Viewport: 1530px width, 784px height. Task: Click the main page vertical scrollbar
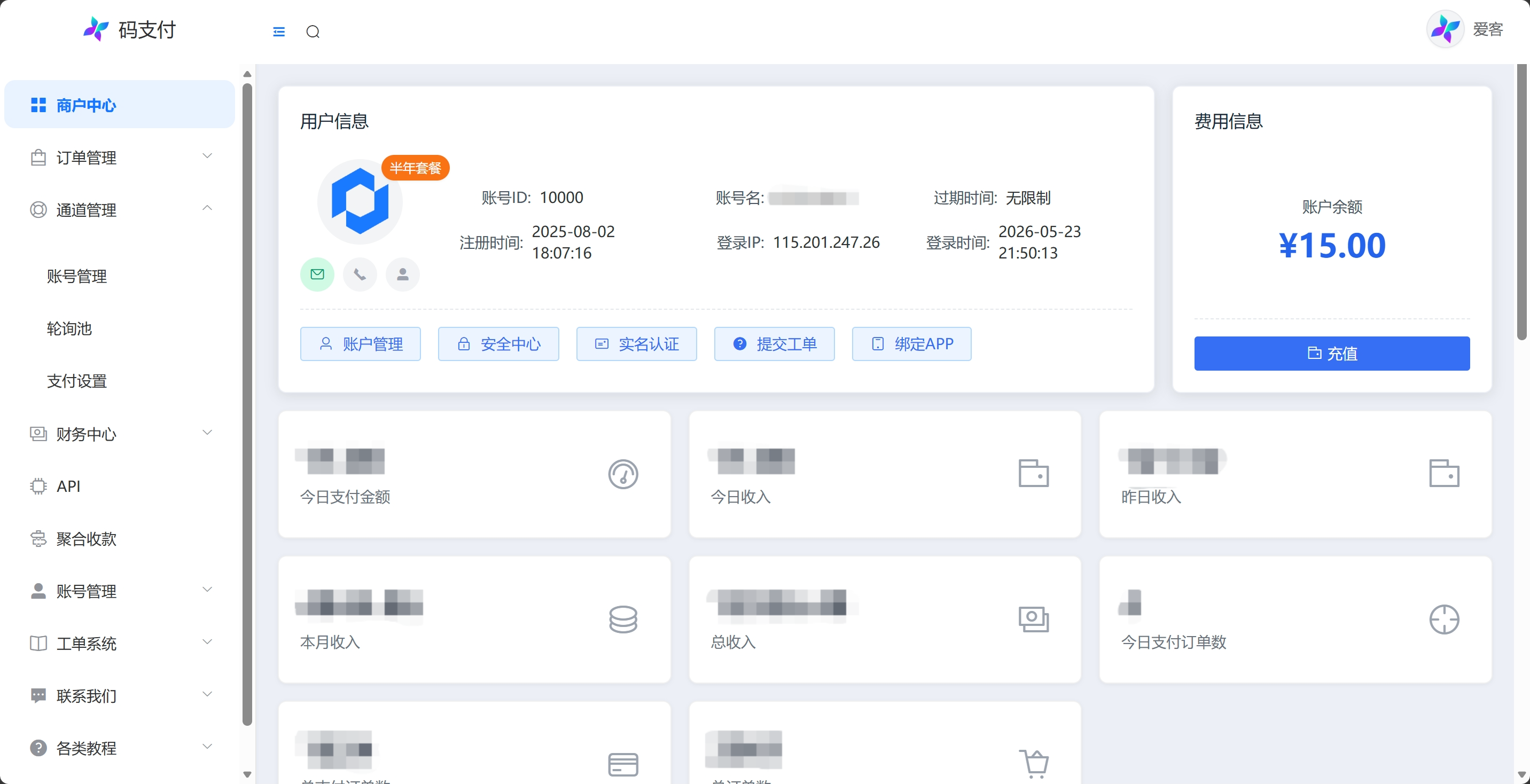tap(1523, 202)
